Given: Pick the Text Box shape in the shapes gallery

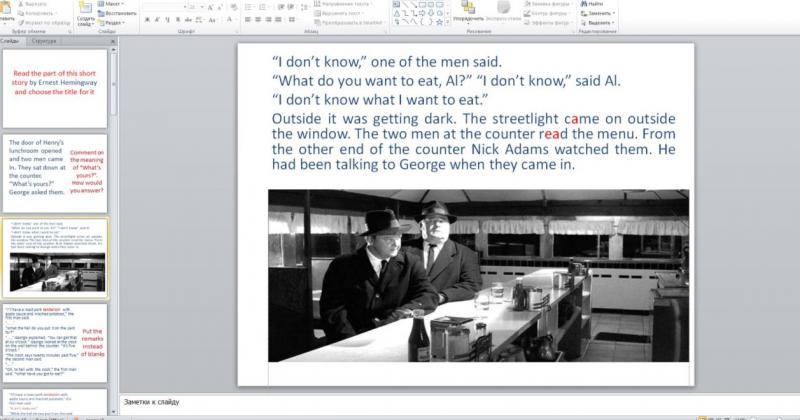Looking at the screenshot, I should (396, 5).
